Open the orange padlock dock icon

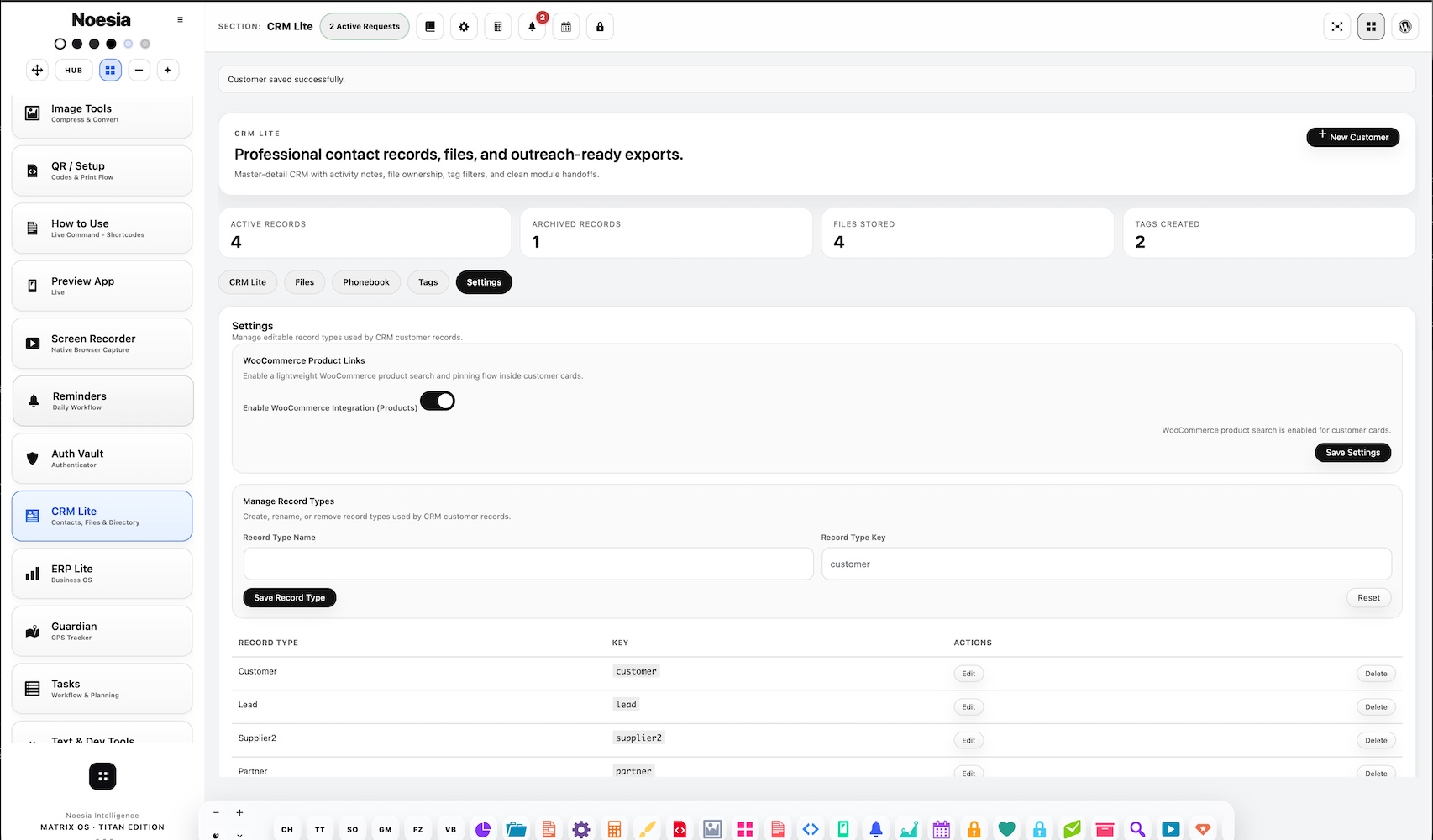(974, 829)
